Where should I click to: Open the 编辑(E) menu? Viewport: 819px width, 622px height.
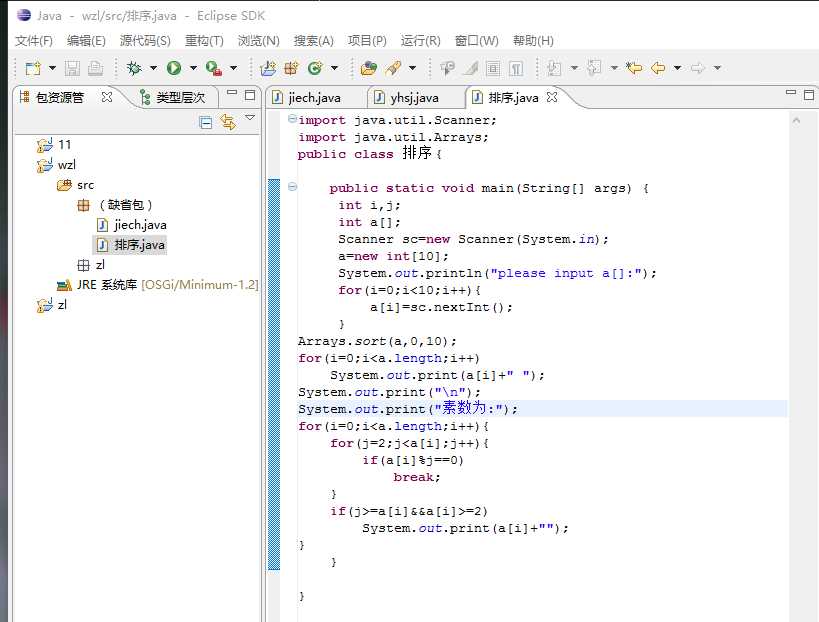[x=86, y=41]
